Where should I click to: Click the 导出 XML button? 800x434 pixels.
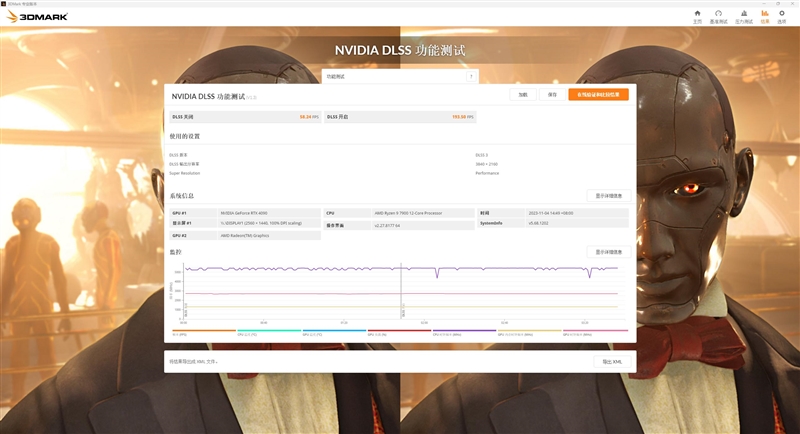(612, 362)
